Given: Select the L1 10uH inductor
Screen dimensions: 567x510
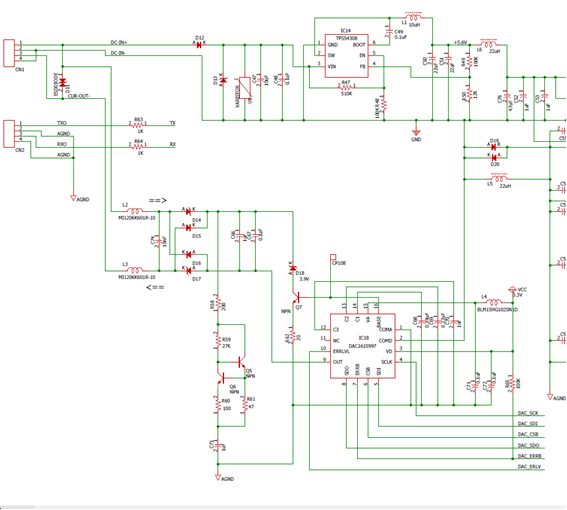Looking at the screenshot, I should click(413, 17).
